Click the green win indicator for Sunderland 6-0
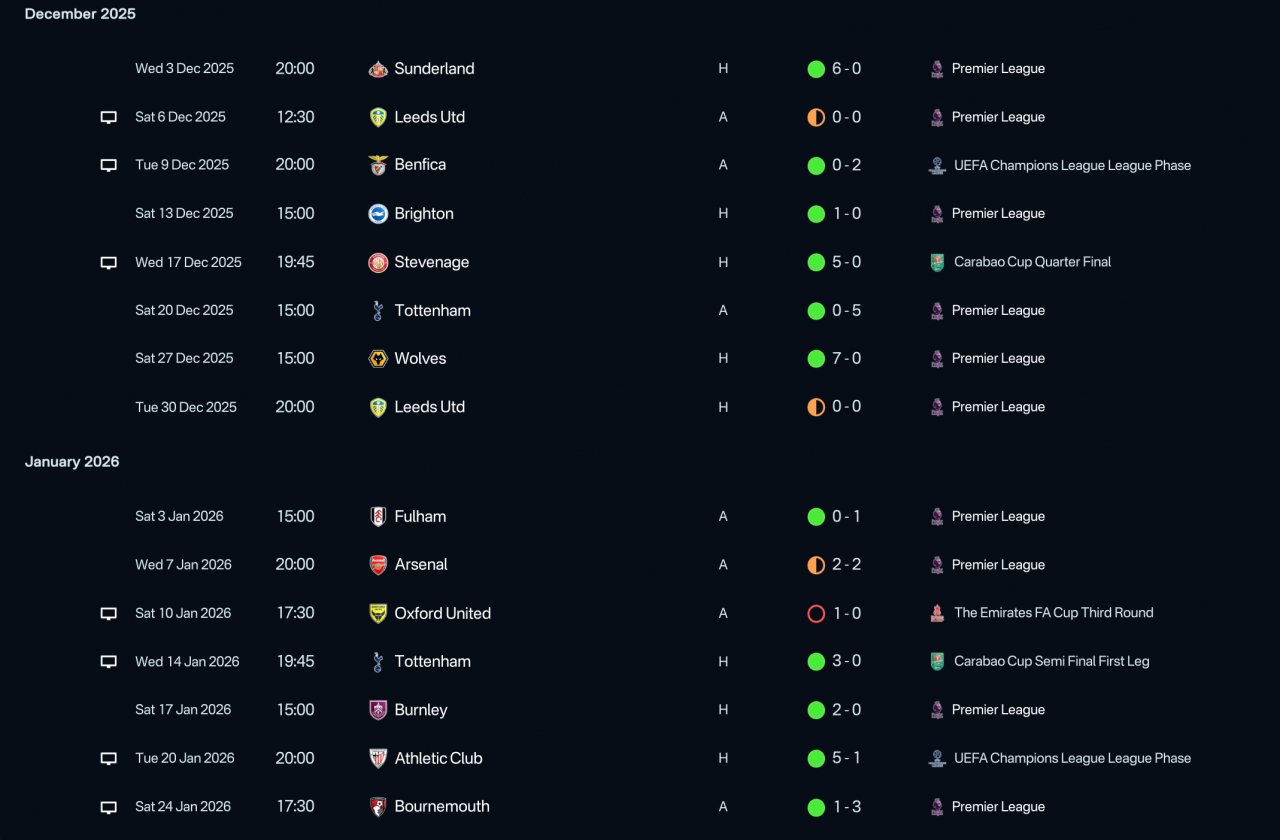 (x=816, y=69)
